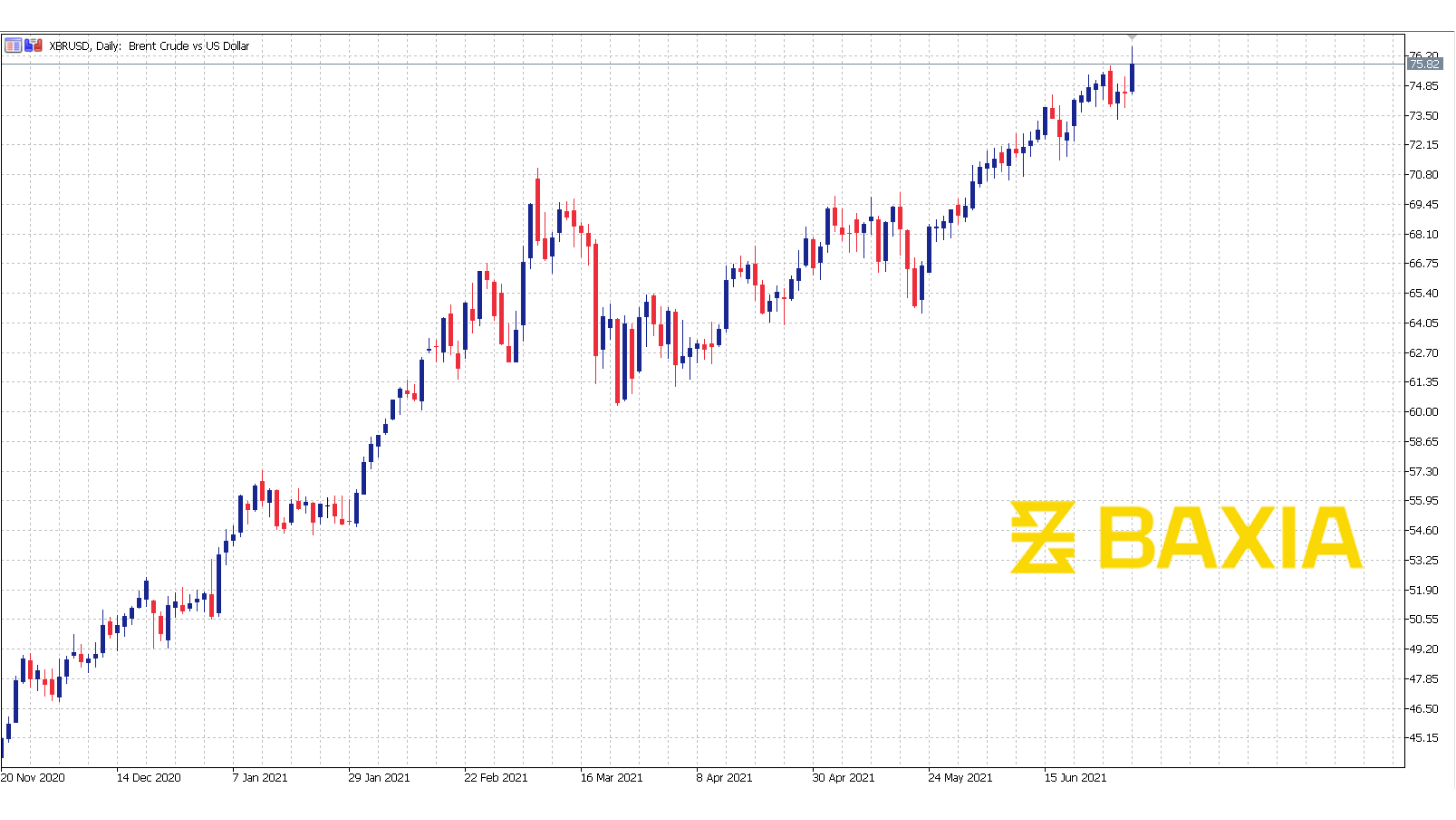Screen dimensions: 1456x820
Task: Click the 7 Jan 2021 date label
Action: click(x=260, y=778)
